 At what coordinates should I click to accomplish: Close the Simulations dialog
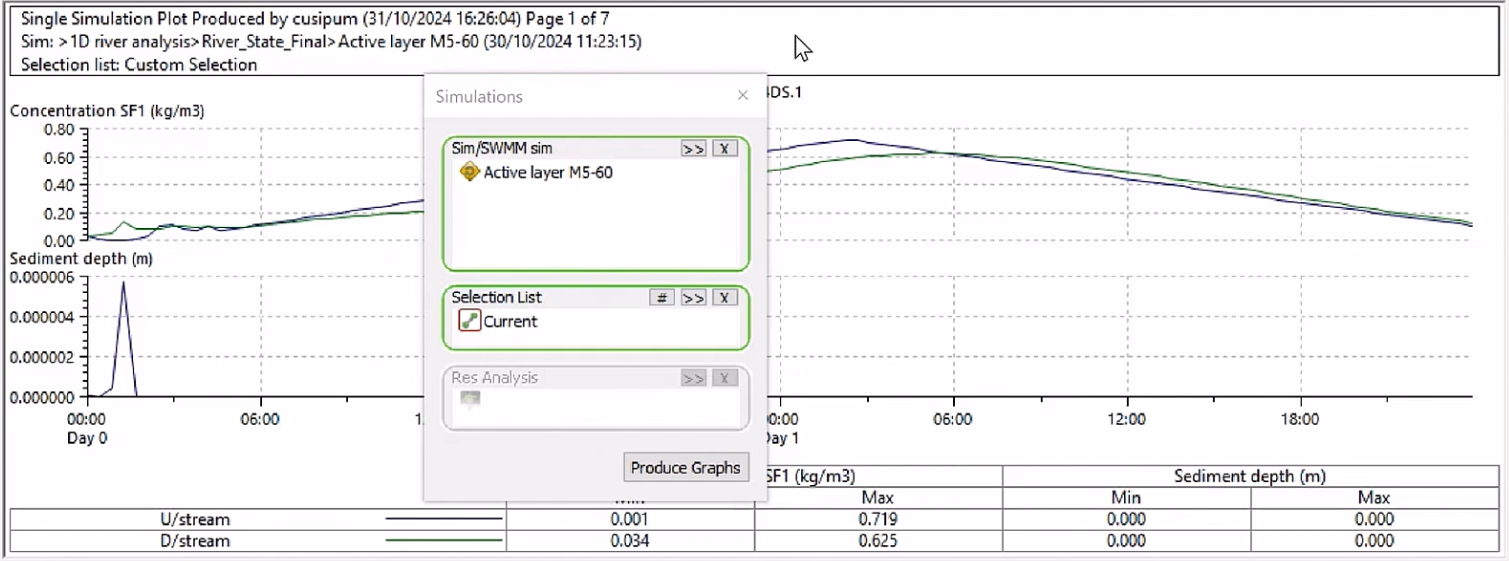click(742, 96)
